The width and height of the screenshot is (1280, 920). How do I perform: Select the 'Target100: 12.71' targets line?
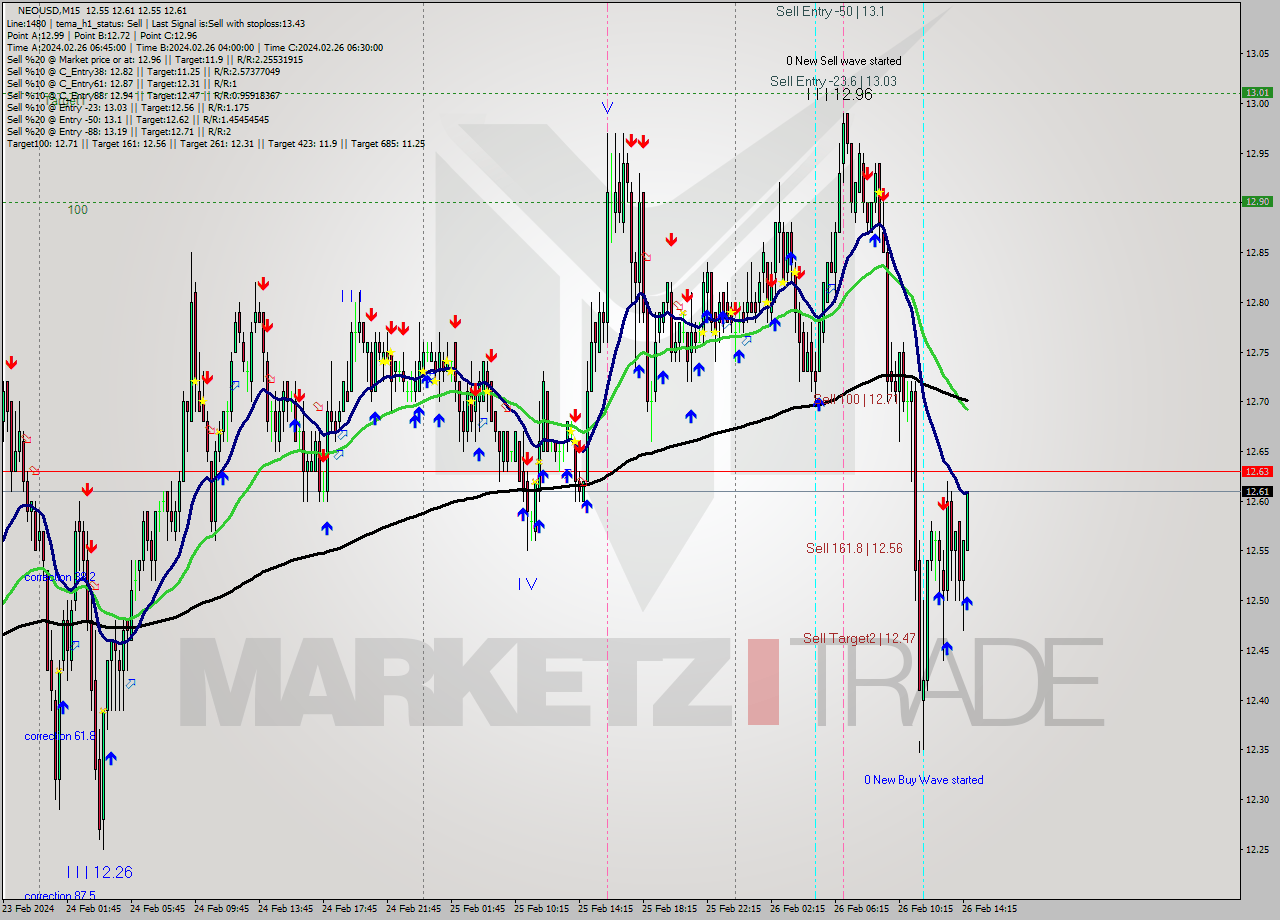click(215, 143)
